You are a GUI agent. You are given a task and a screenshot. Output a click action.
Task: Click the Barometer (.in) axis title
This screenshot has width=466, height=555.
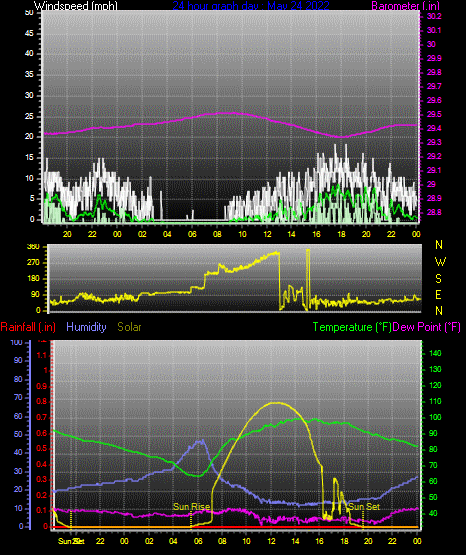[x=405, y=6]
